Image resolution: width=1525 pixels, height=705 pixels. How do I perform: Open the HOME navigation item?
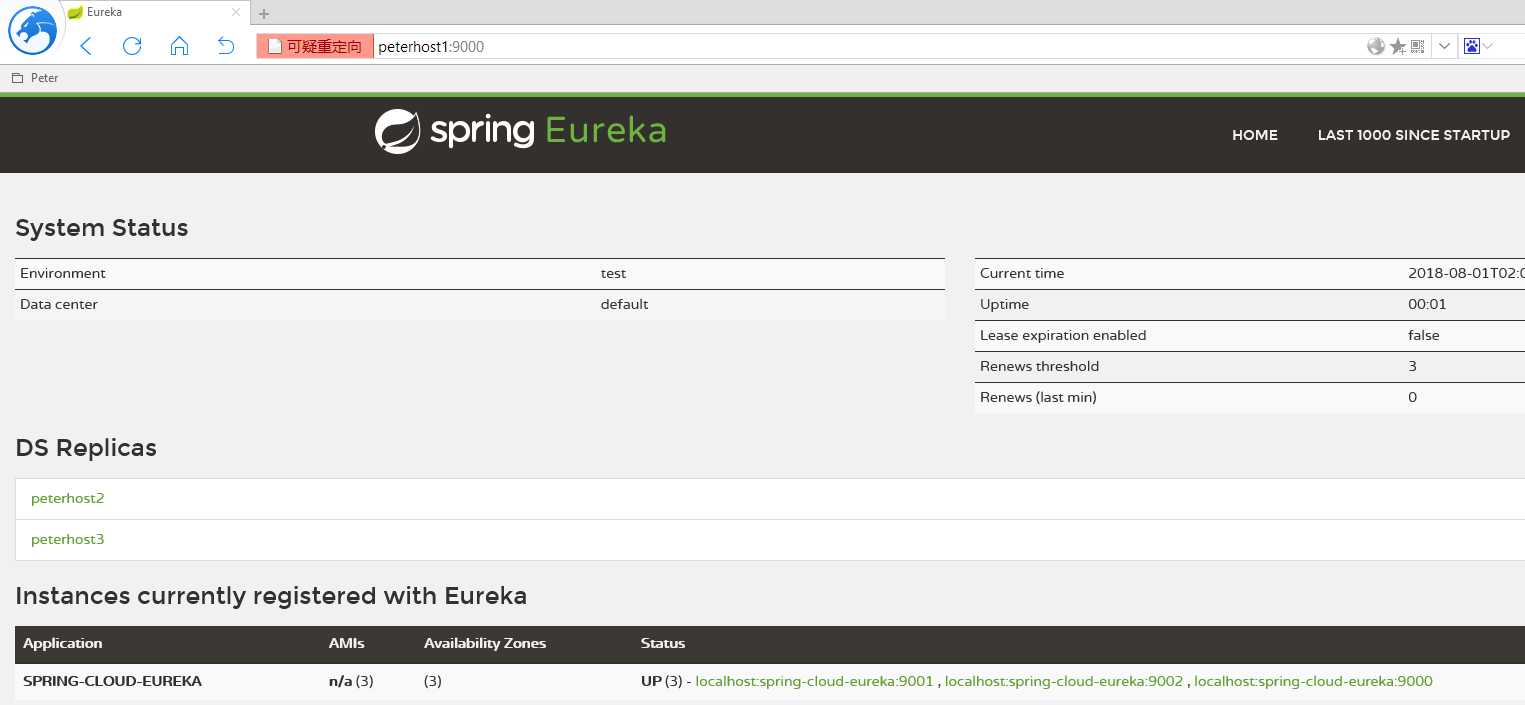1255,135
